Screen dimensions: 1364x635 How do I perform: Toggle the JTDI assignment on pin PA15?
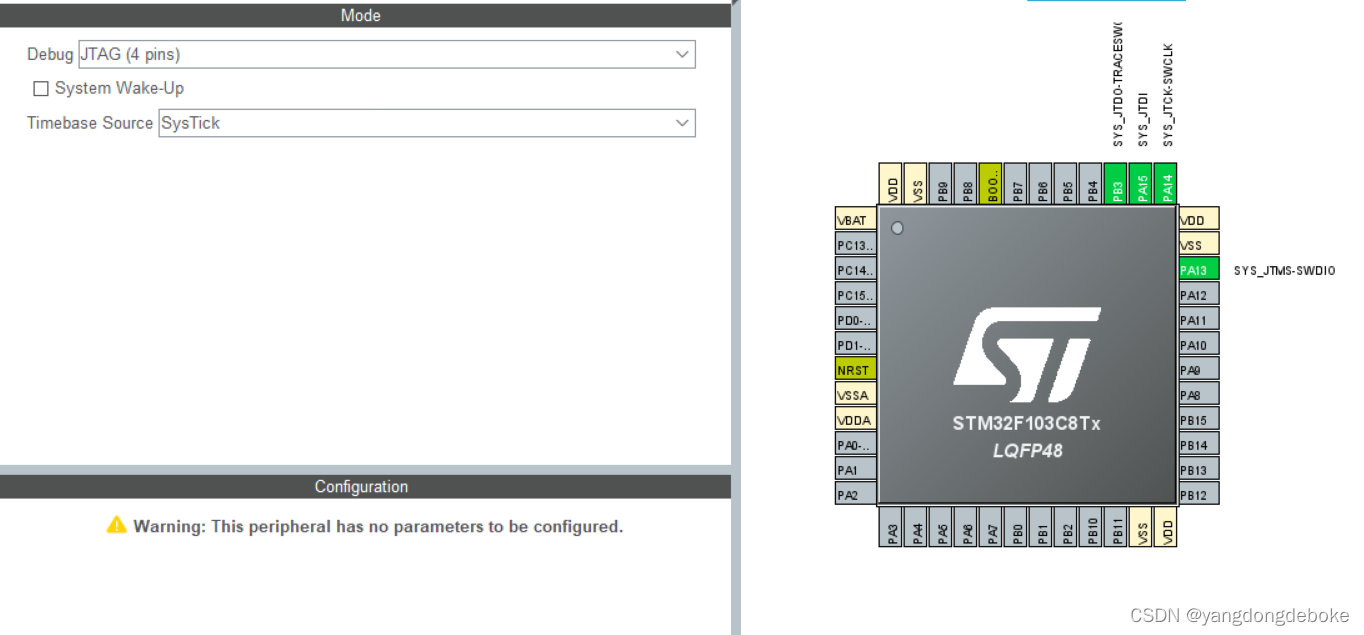(1142, 184)
